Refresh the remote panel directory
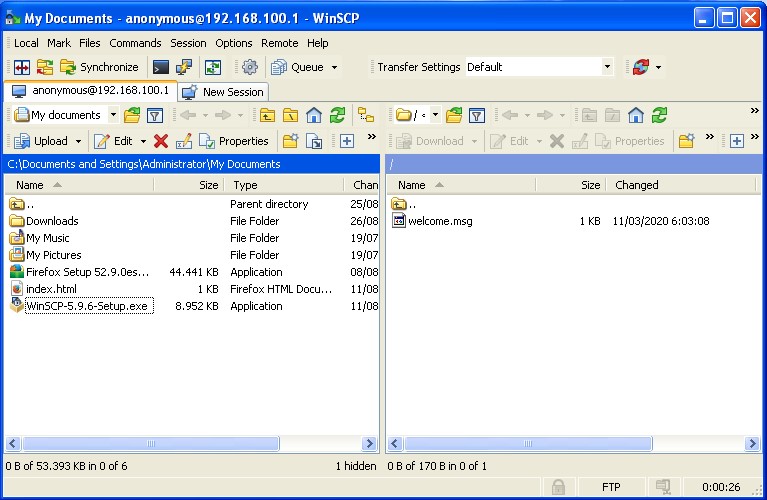The width and height of the screenshot is (767, 500). click(x=659, y=115)
